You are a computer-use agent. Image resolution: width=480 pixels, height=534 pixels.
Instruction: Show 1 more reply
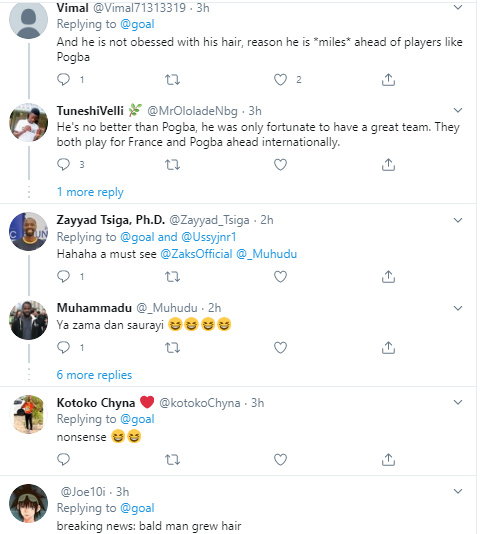[90, 192]
